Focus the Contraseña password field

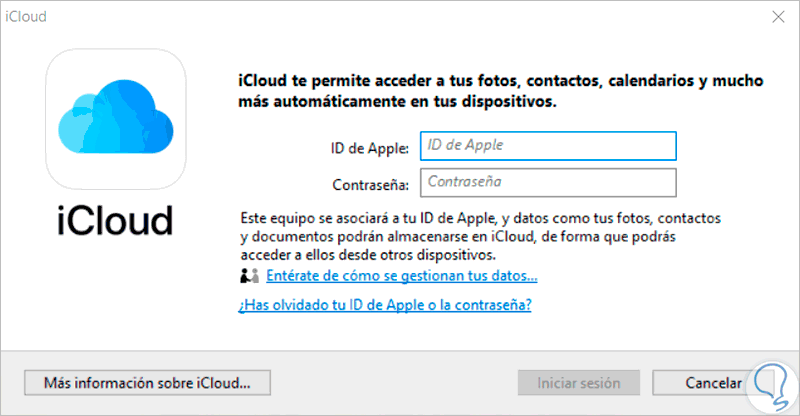[x=549, y=183]
